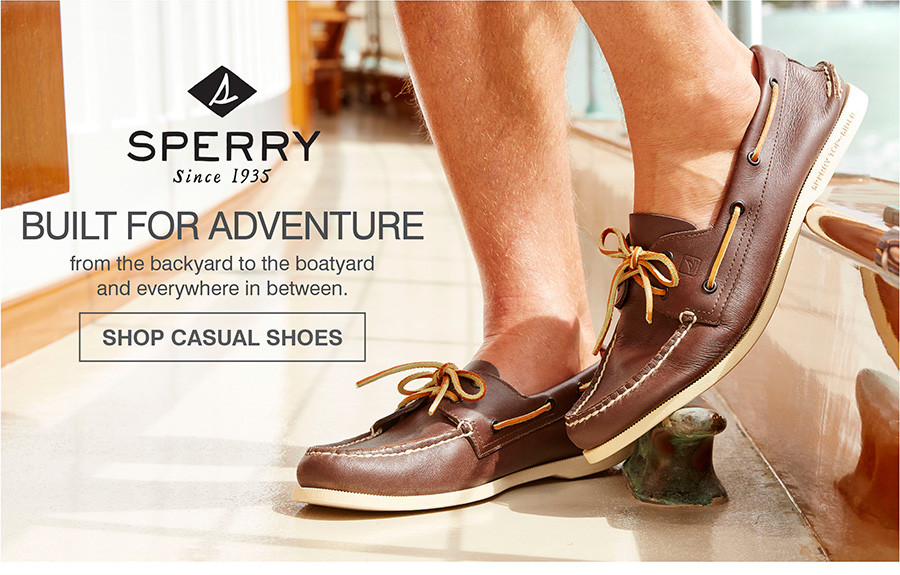This screenshot has height=575, width=900.
Task: Click the Shop Casual Shoes button
Action: (222, 337)
